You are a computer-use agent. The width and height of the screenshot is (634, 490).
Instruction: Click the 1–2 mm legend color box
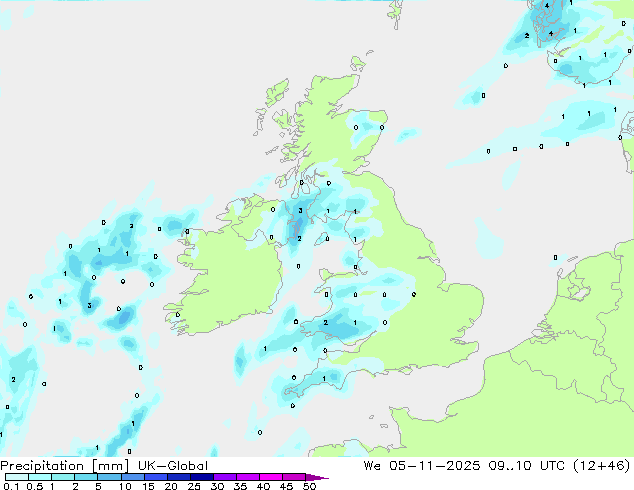coord(63,477)
